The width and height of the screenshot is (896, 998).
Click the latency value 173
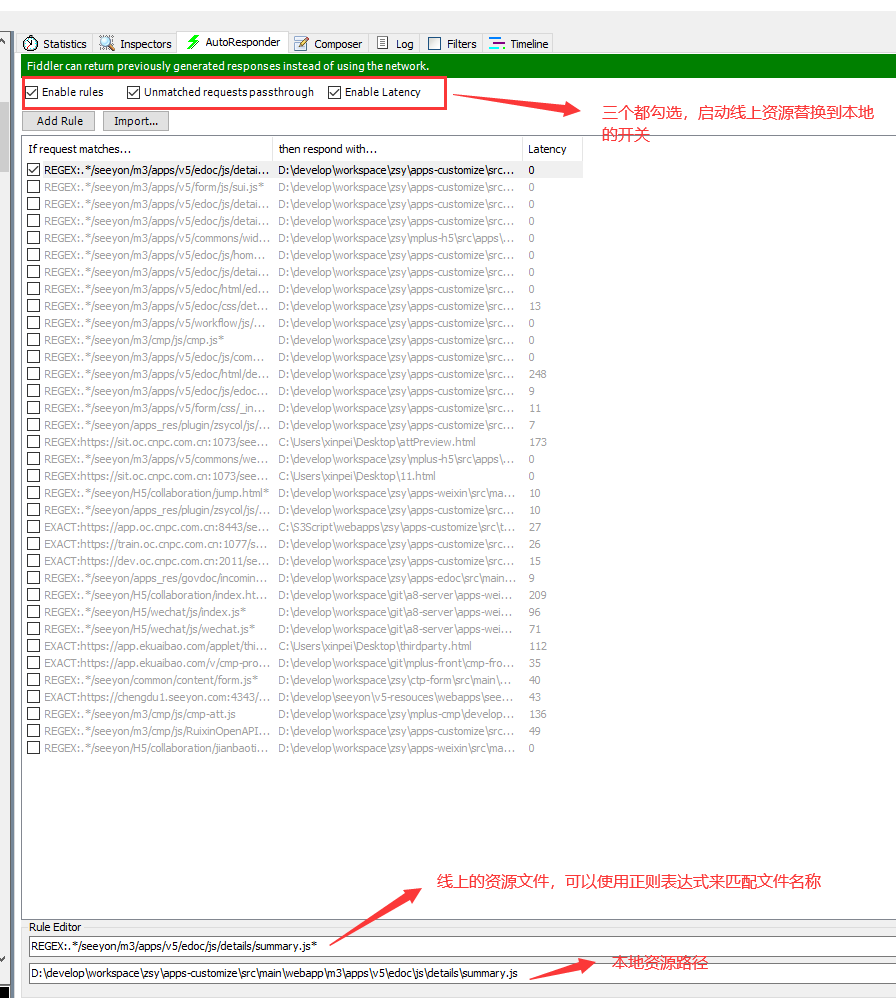click(538, 442)
